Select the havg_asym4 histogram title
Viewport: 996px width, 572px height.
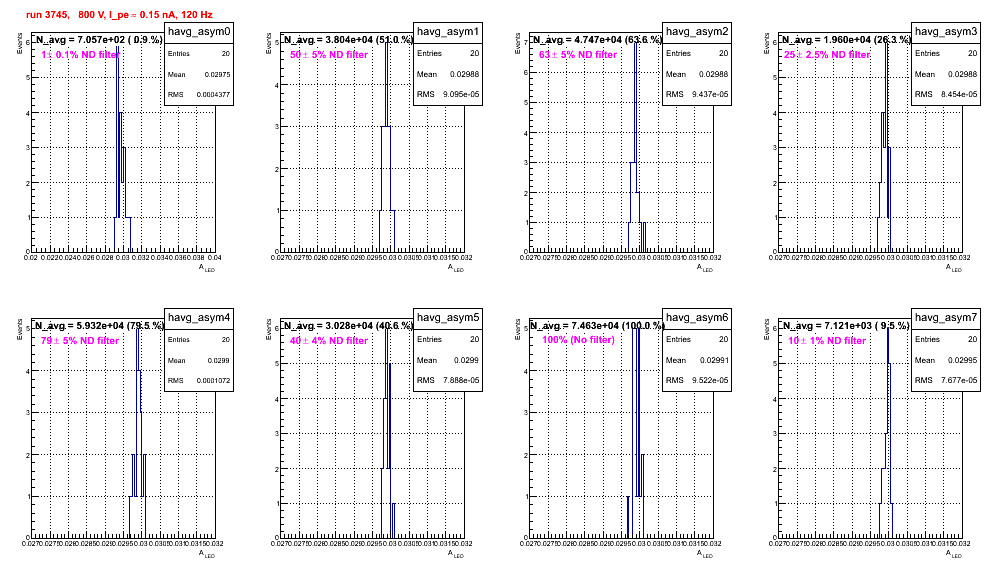tap(199, 318)
